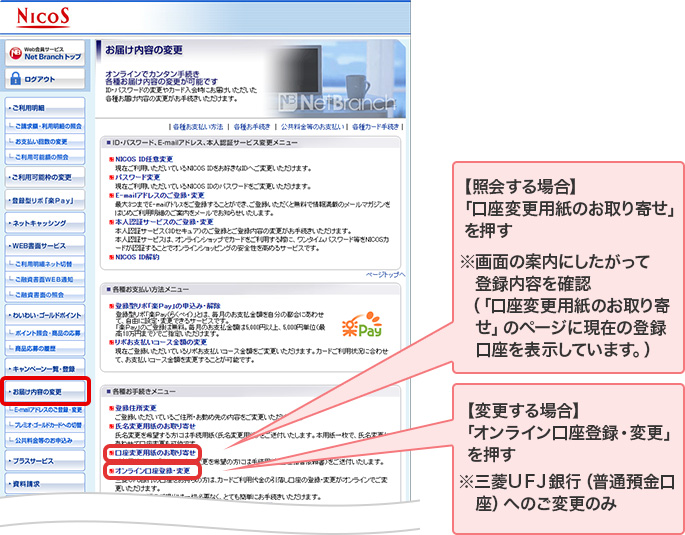Jump to 公共料金等のお支払い anchor link
685x535 pixels.
312,127
